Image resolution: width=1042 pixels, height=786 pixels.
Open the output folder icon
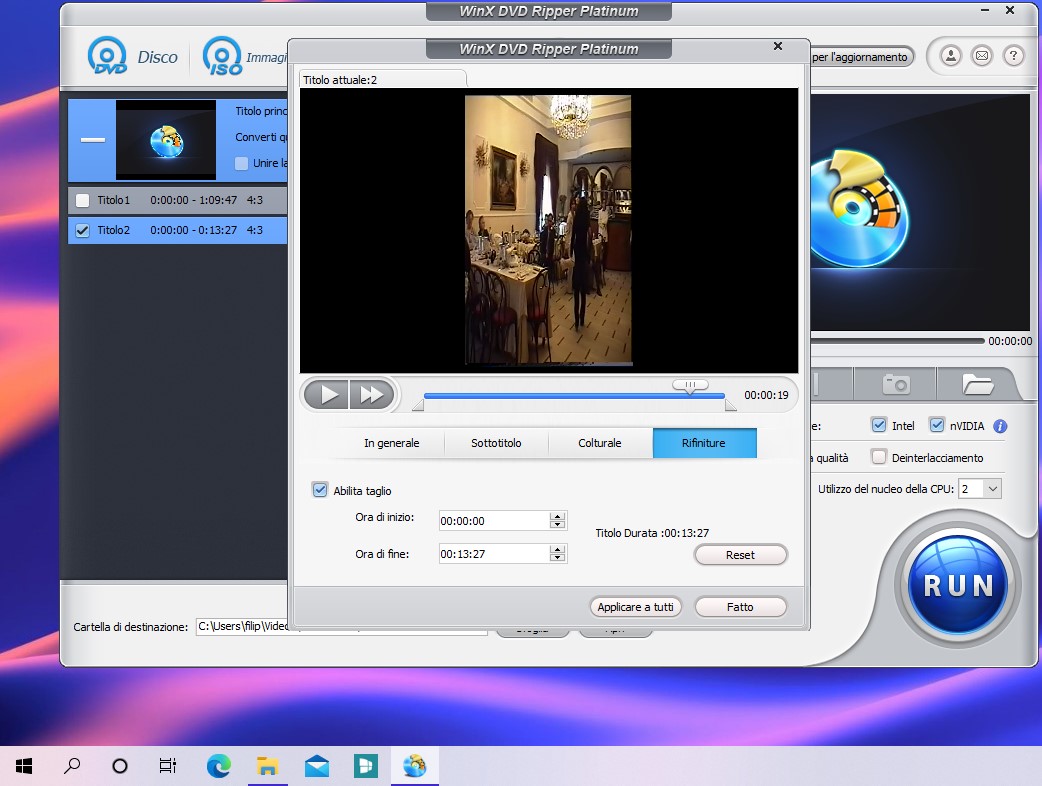[978, 384]
